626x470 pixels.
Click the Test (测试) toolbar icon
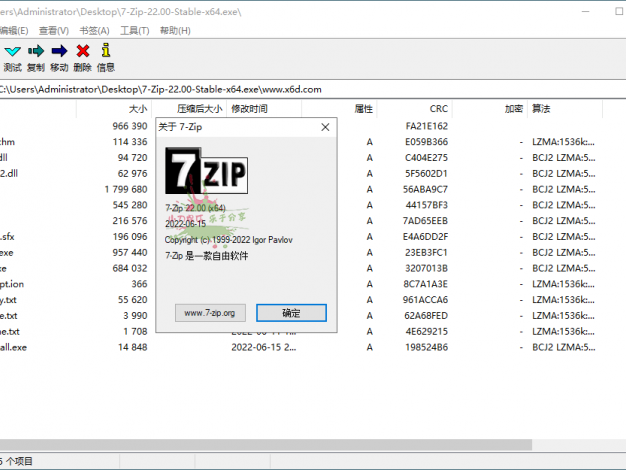click(x=13, y=51)
